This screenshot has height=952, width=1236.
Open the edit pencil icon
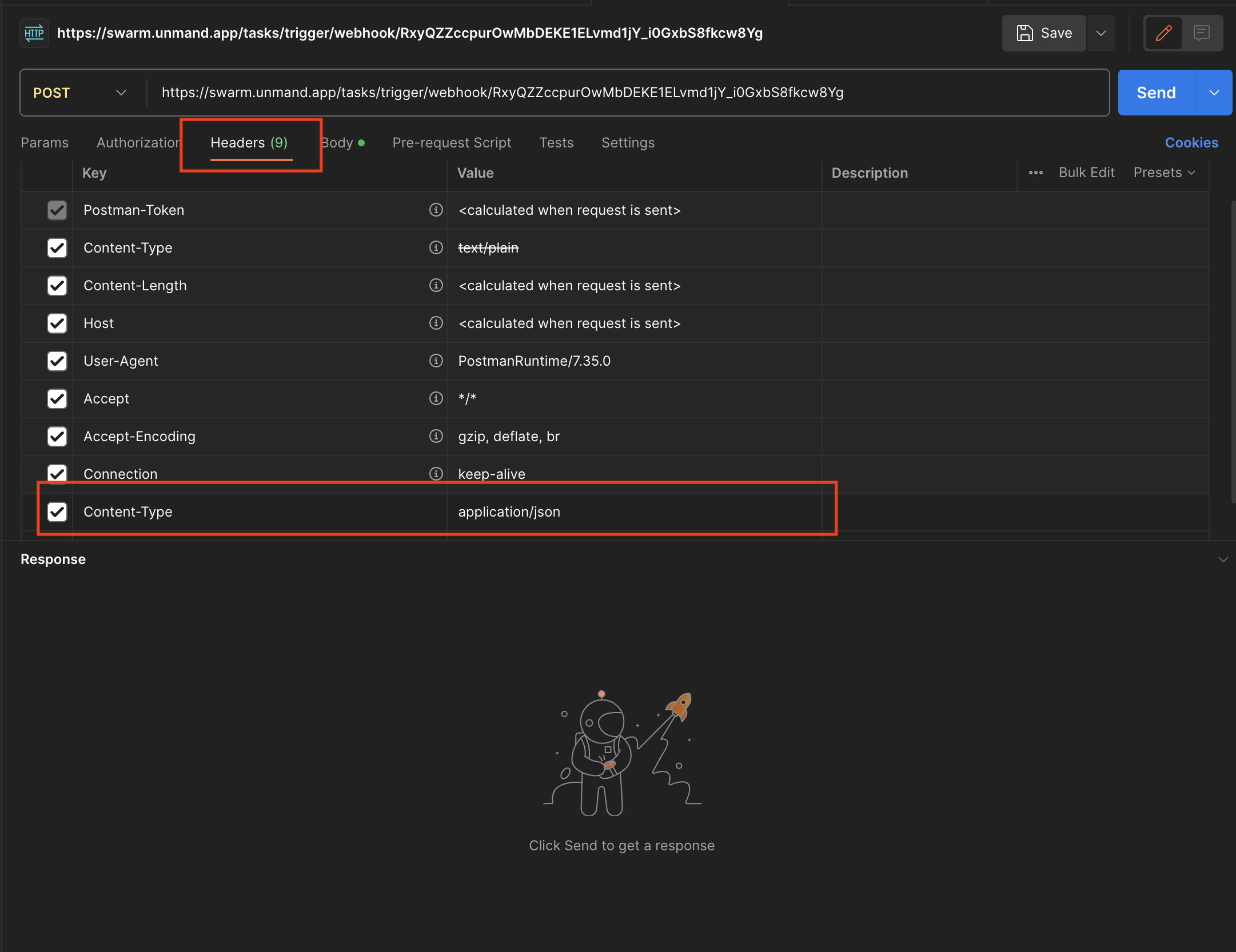click(x=1163, y=33)
